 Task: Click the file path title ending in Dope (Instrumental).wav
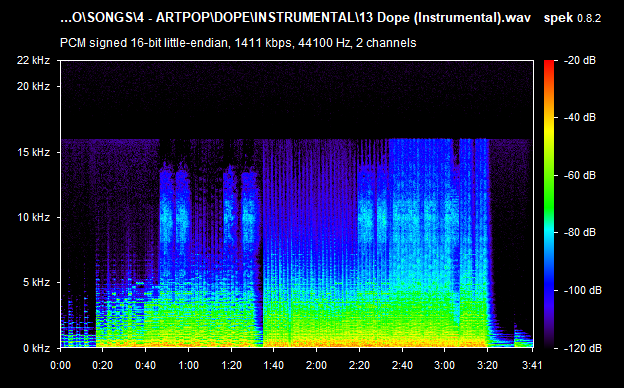(x=295, y=18)
